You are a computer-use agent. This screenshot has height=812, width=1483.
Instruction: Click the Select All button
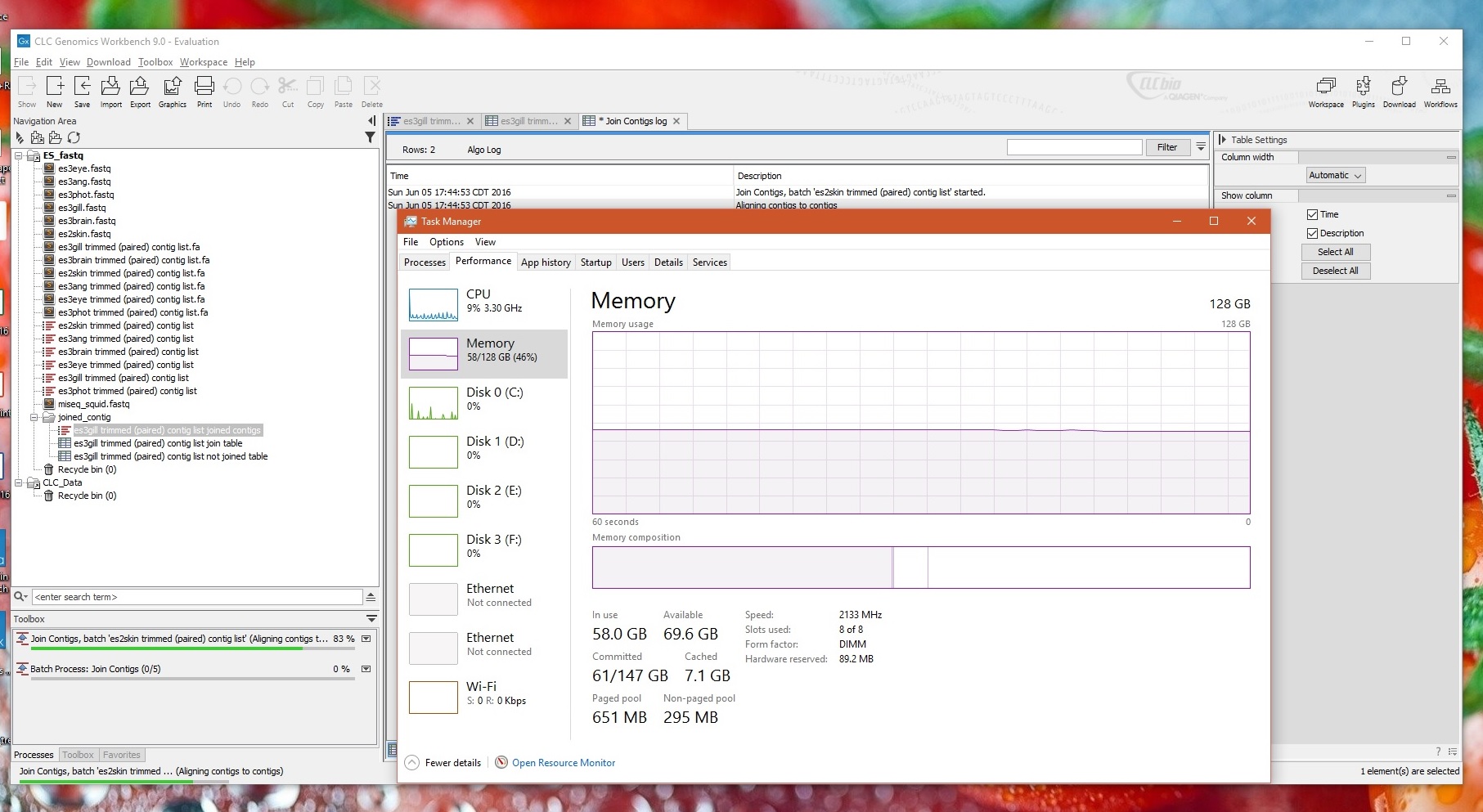click(1335, 252)
